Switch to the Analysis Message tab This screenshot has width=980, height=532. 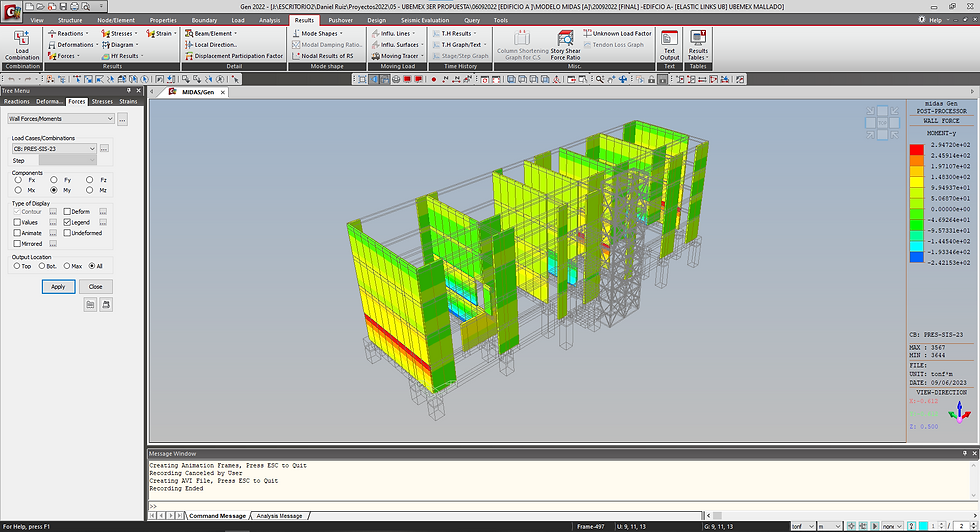click(x=279, y=516)
